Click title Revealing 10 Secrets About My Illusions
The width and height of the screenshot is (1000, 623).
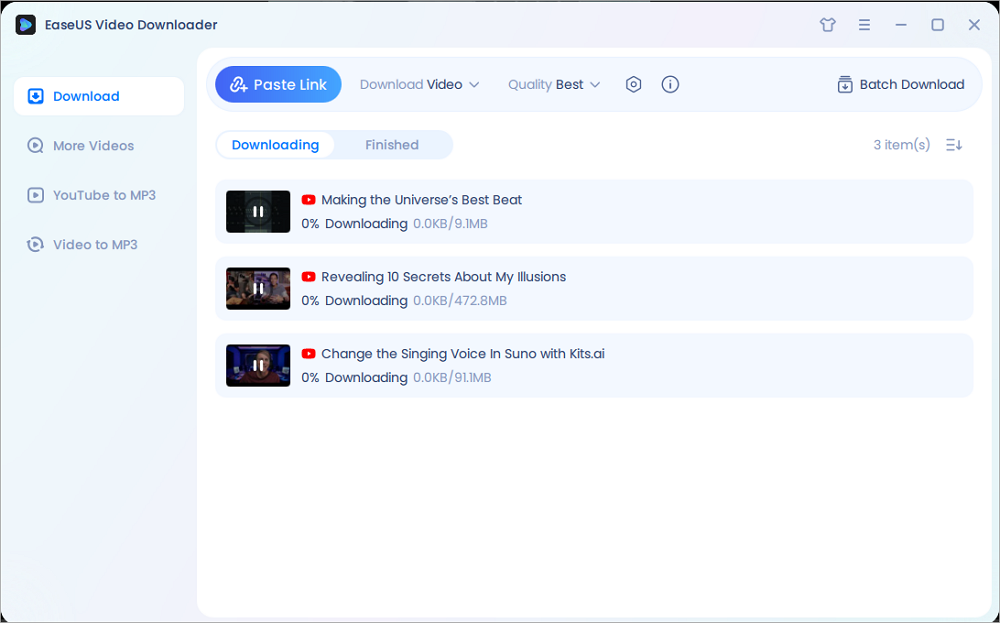pos(443,277)
